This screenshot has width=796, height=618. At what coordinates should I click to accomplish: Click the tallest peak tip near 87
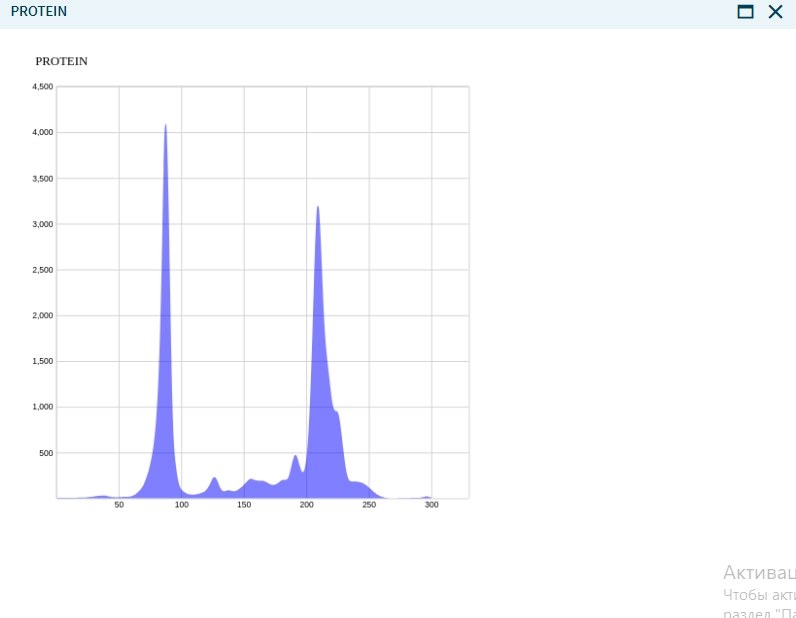pos(165,125)
